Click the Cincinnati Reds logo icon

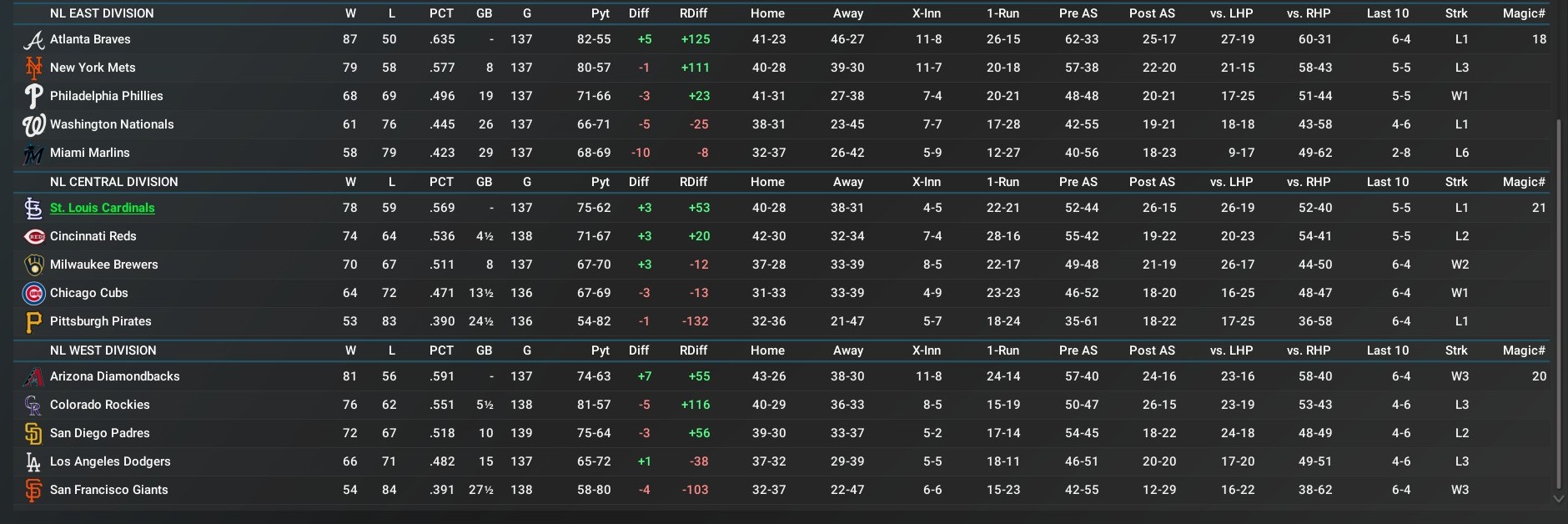[x=34, y=237]
